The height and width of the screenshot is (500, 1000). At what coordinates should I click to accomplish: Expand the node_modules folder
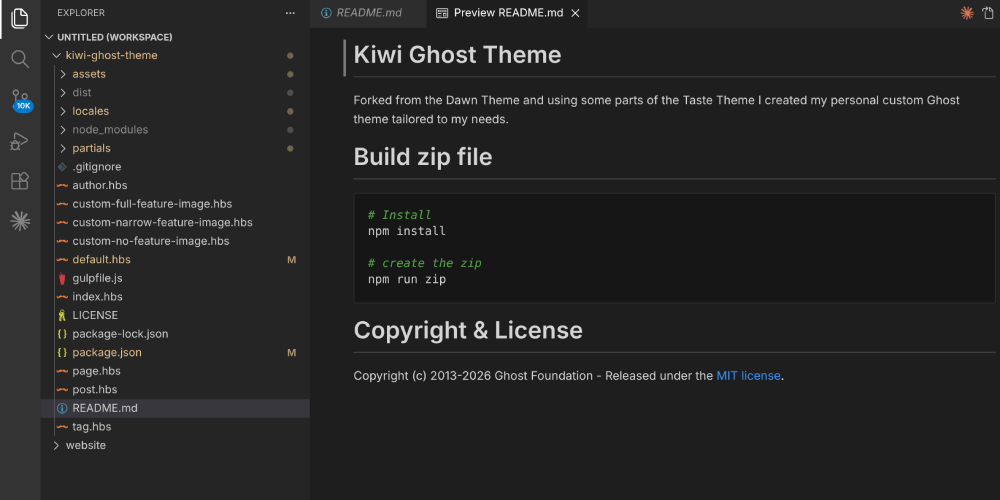pos(175,129)
